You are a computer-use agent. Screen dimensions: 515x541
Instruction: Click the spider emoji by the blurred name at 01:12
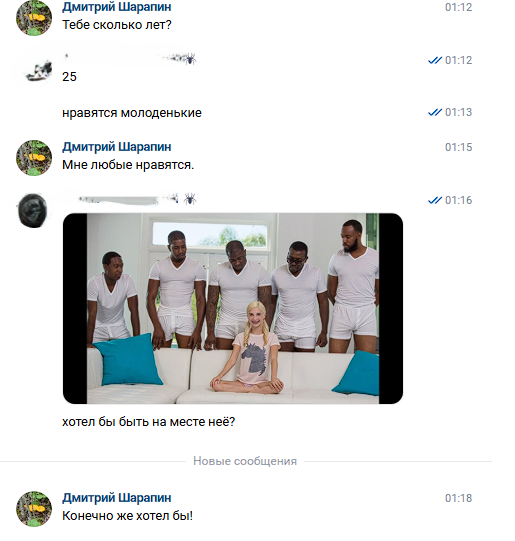coord(190,59)
